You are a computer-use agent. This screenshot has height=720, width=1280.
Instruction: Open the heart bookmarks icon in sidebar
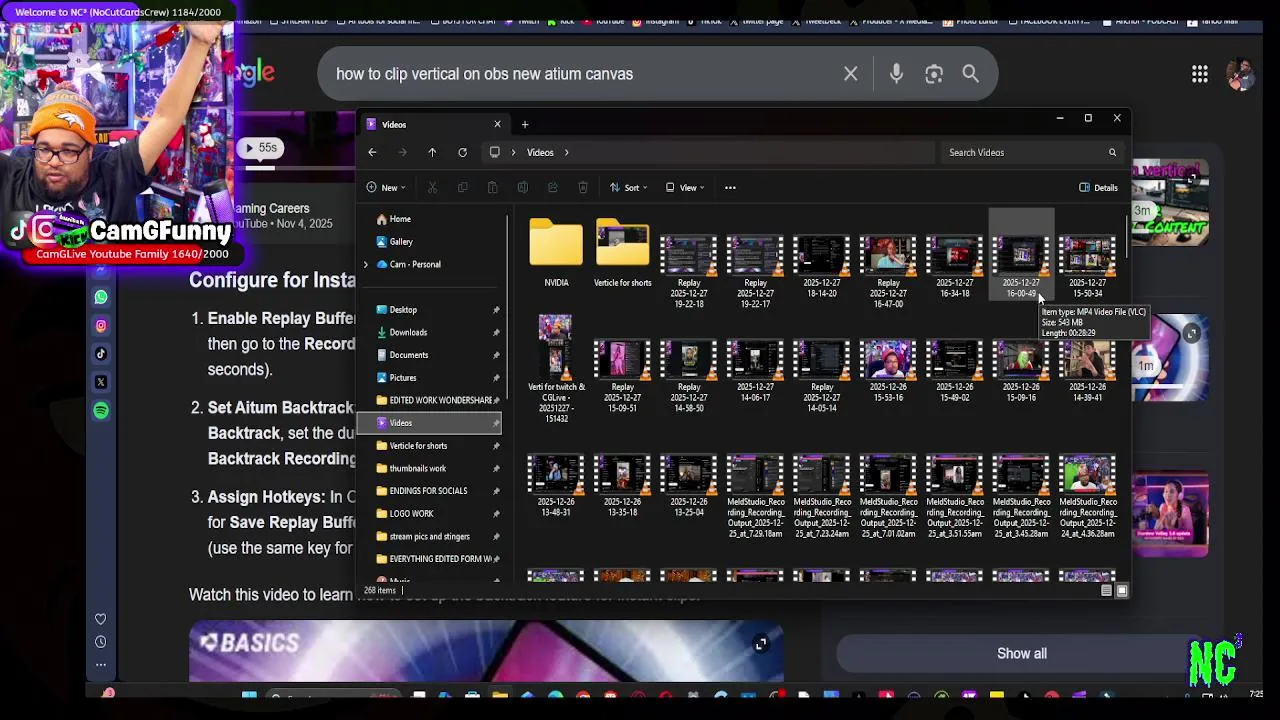100,619
